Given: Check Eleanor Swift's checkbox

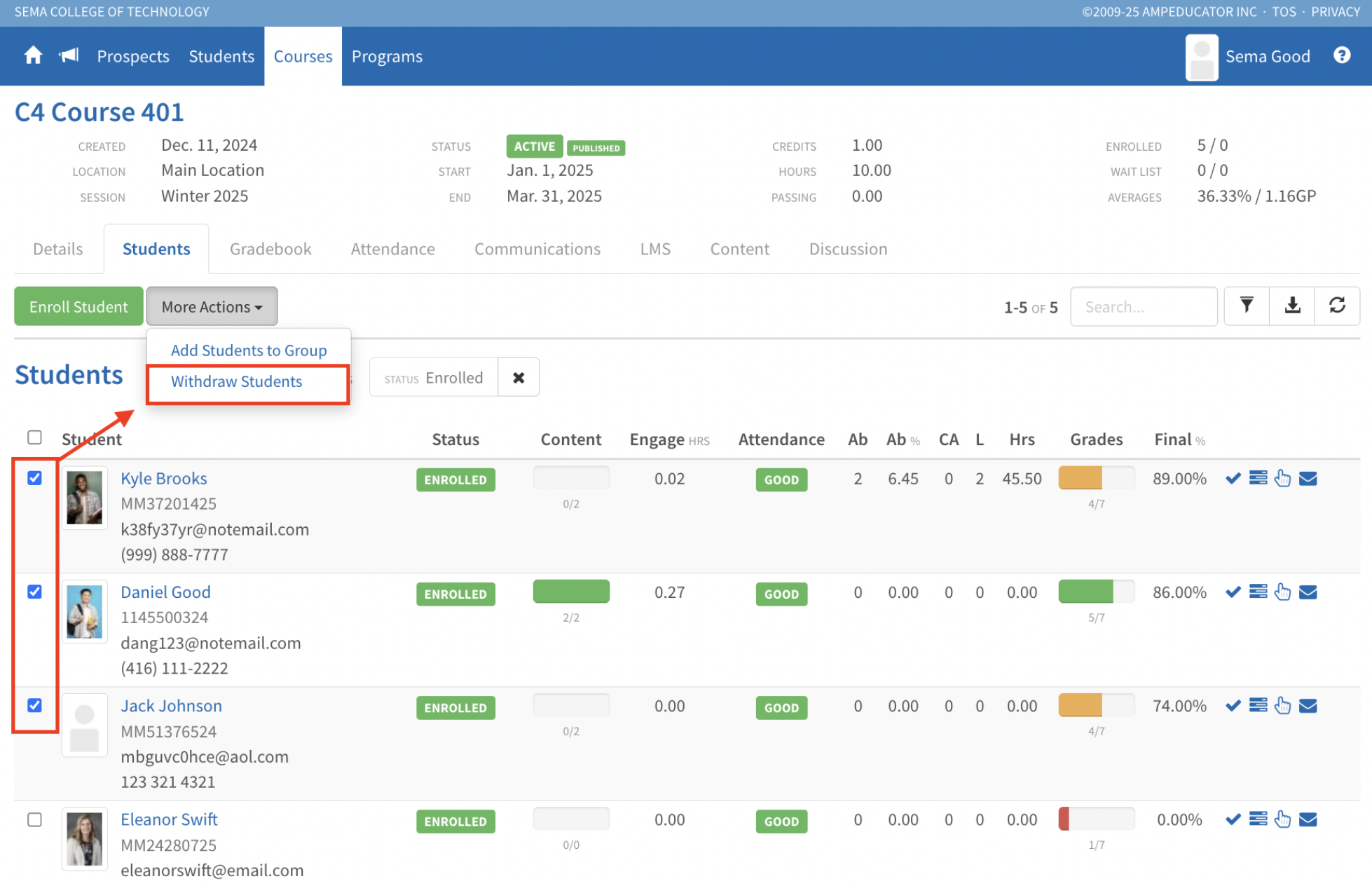Looking at the screenshot, I should tap(34, 819).
